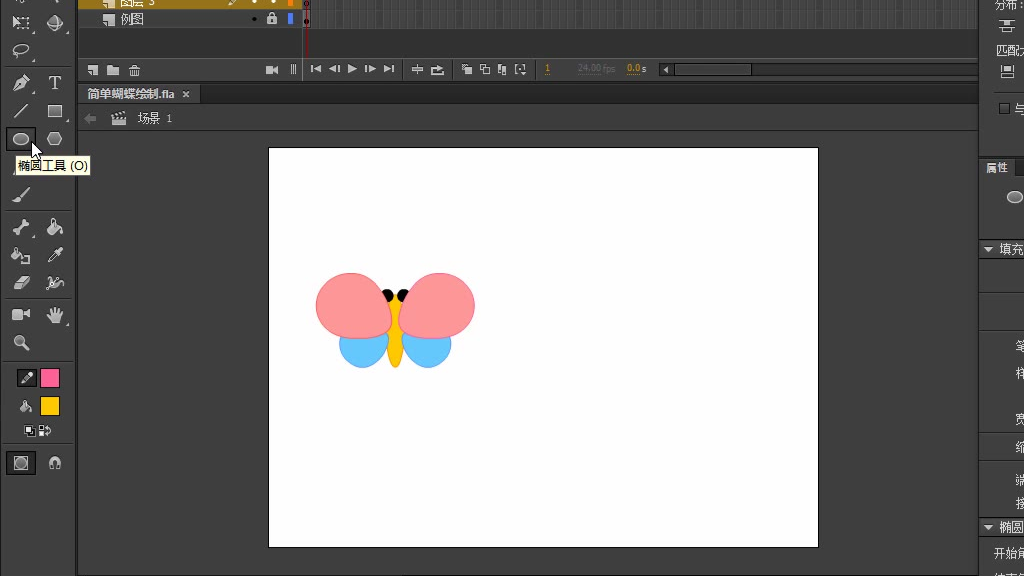Switch to the 简单蝴蝶绘制.fla document tab
The width and height of the screenshot is (1024, 576).
click(x=130, y=94)
